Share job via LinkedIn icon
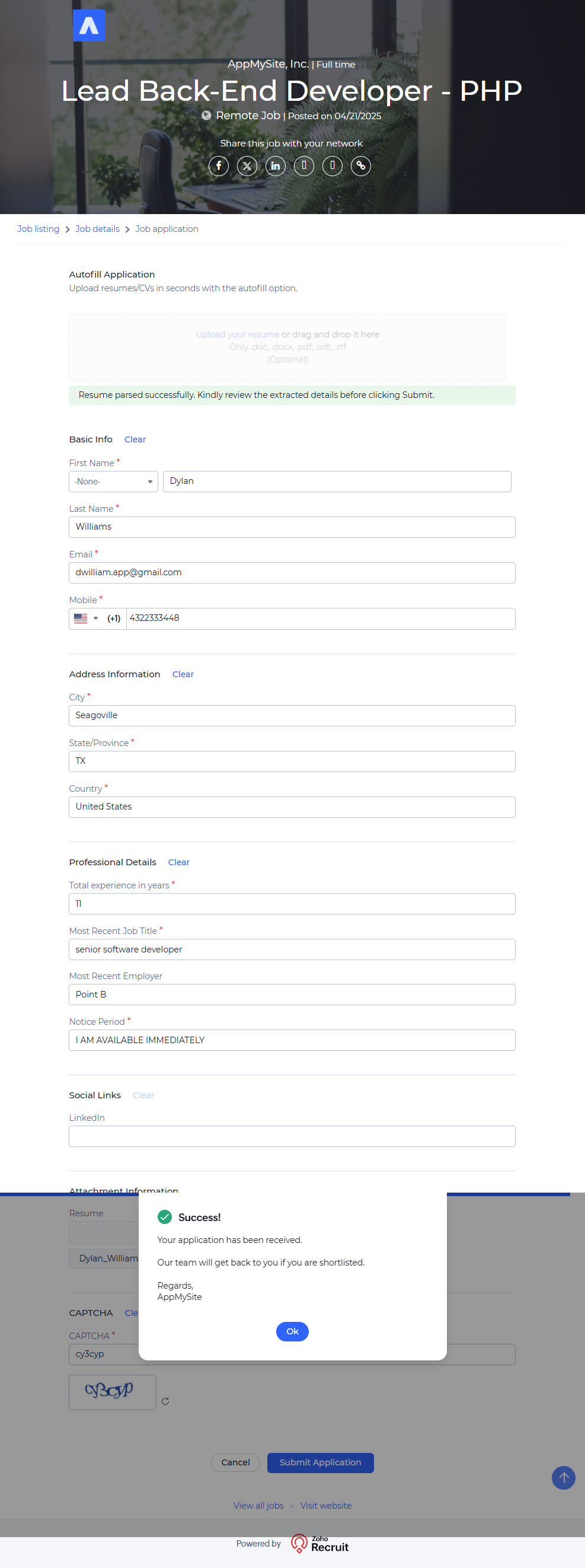This screenshot has width=585, height=1568. pos(276,165)
